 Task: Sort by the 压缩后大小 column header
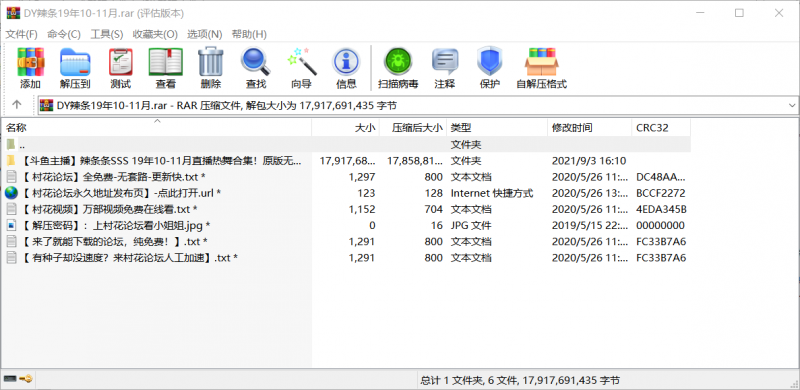pos(413,128)
